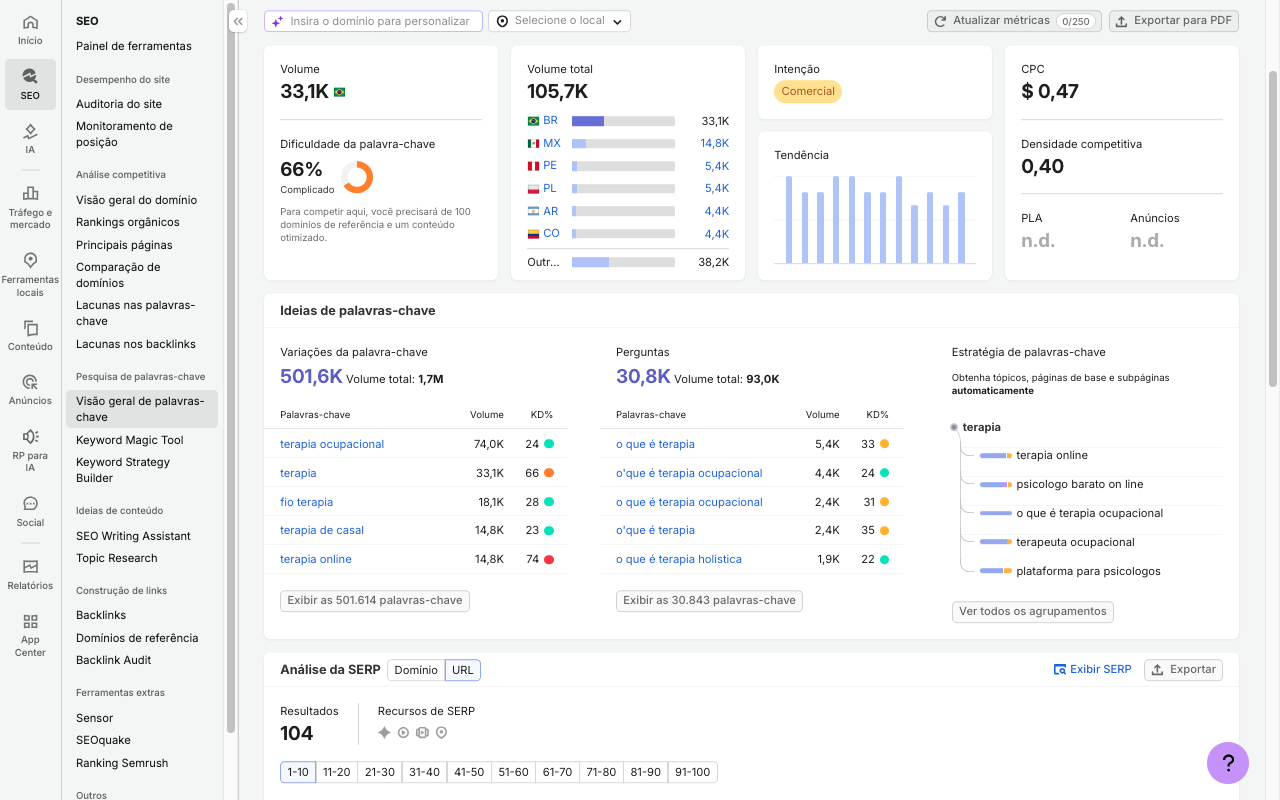1280x800 pixels.
Task: Click the Brazil flag beside volume
Action: 340,92
